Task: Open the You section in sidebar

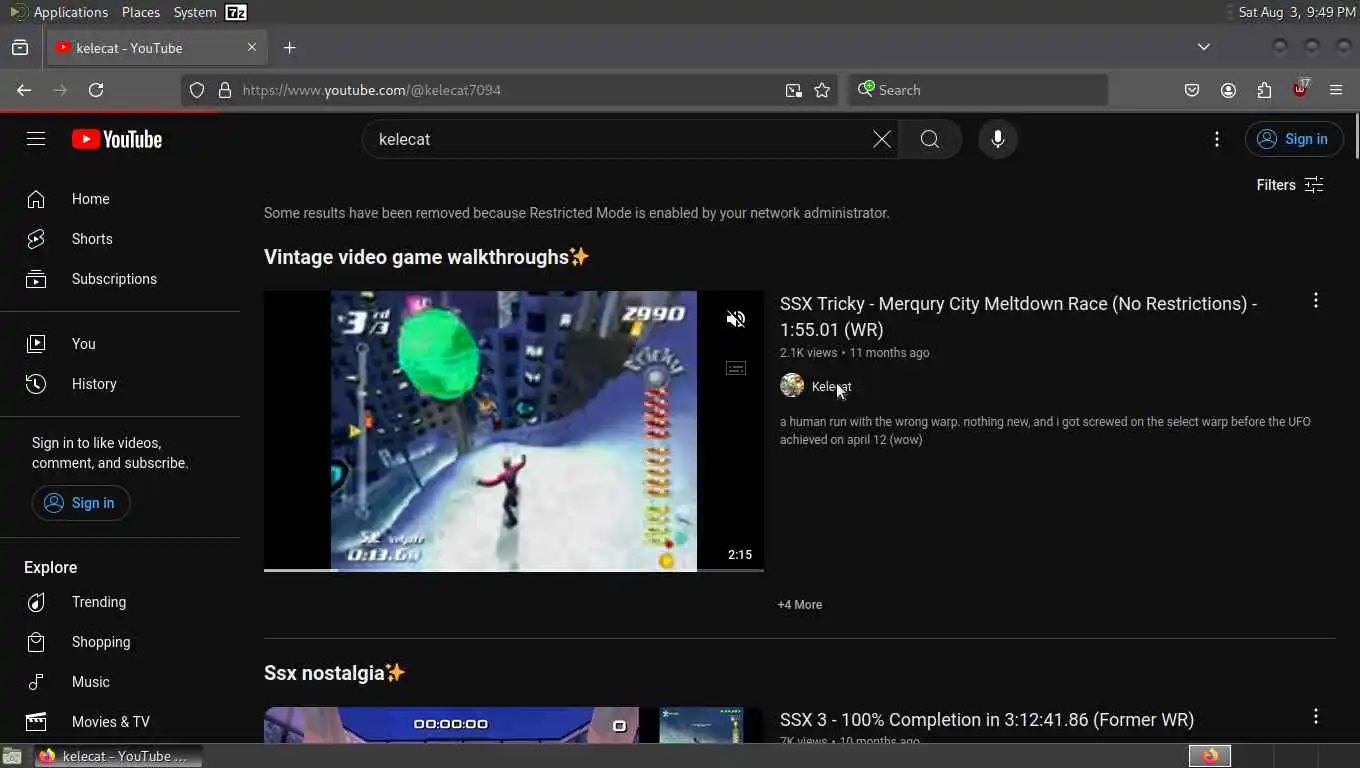Action: coord(120,344)
